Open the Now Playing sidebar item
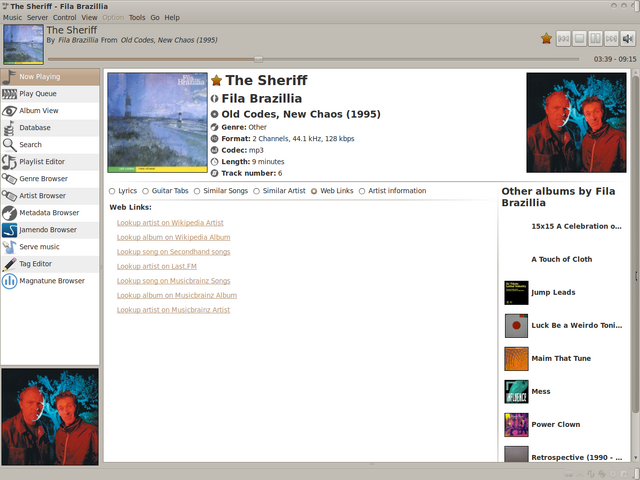The image size is (640, 480). point(50,77)
